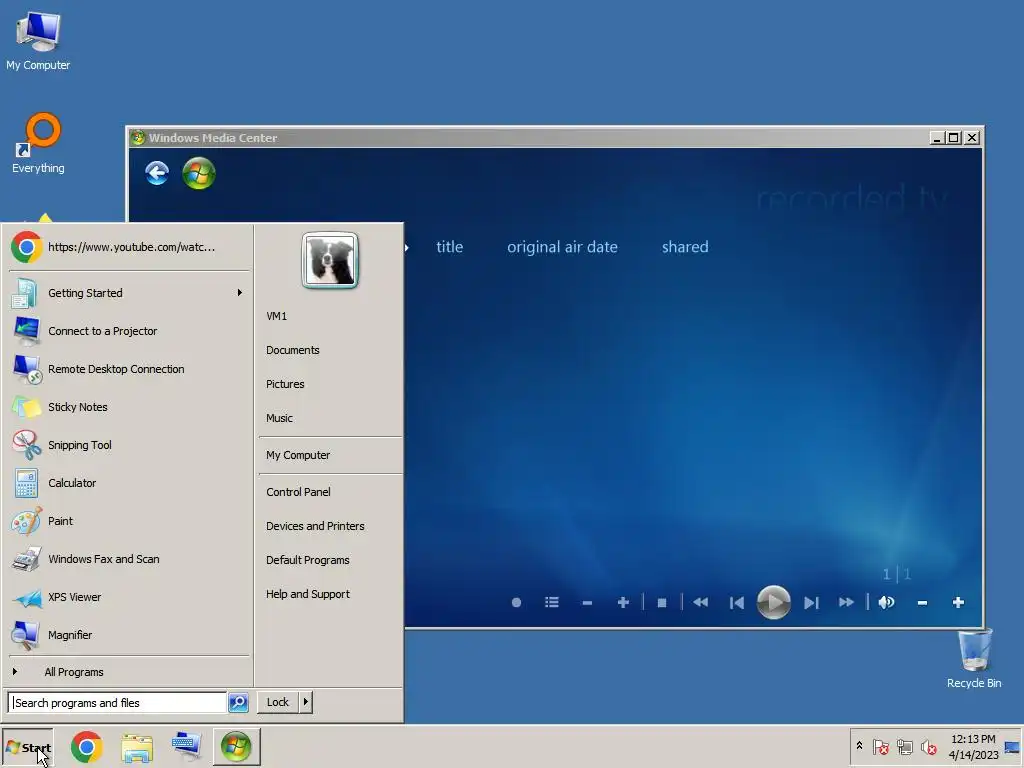Viewport: 1024px width, 768px height.
Task: Channel down using the minus beside the guide icon
Action: (x=587, y=603)
